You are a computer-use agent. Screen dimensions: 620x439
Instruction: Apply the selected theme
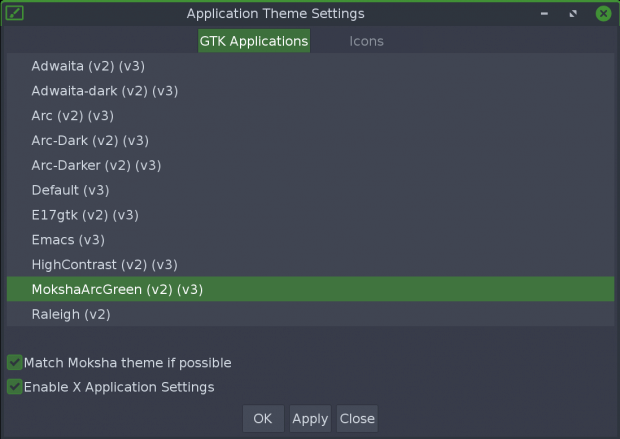pyautogui.click(x=310, y=418)
